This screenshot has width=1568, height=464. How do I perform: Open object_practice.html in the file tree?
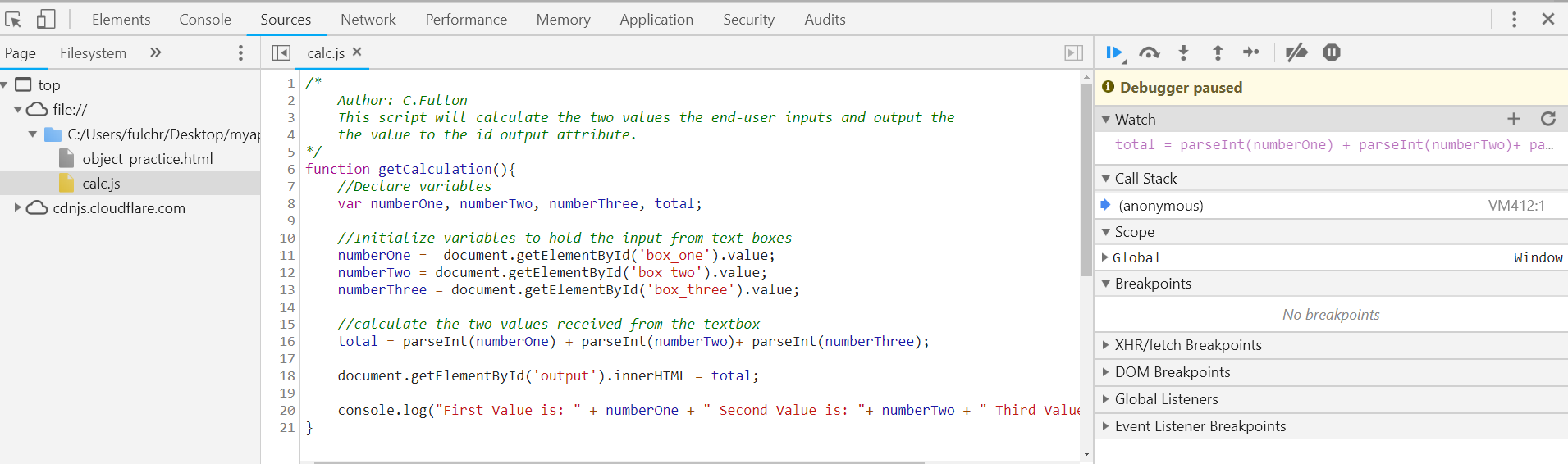(x=147, y=159)
